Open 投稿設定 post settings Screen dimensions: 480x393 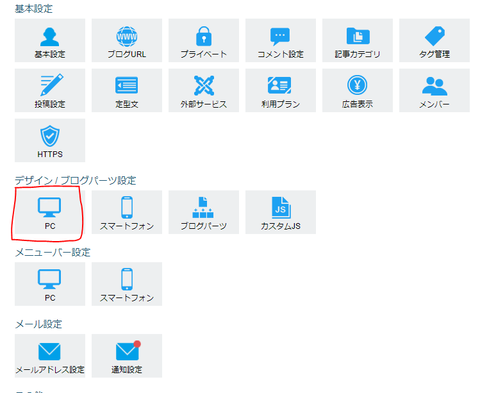tap(50, 90)
